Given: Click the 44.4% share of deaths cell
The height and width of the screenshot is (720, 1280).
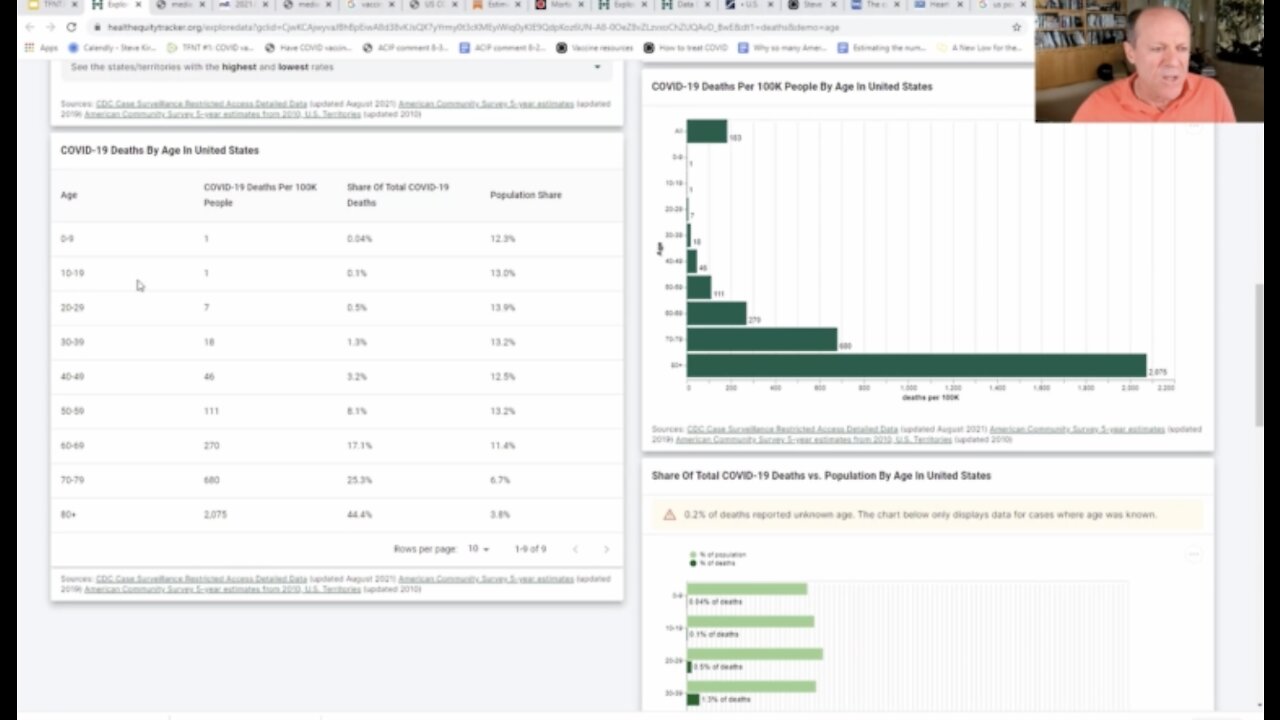Looking at the screenshot, I should [x=359, y=514].
